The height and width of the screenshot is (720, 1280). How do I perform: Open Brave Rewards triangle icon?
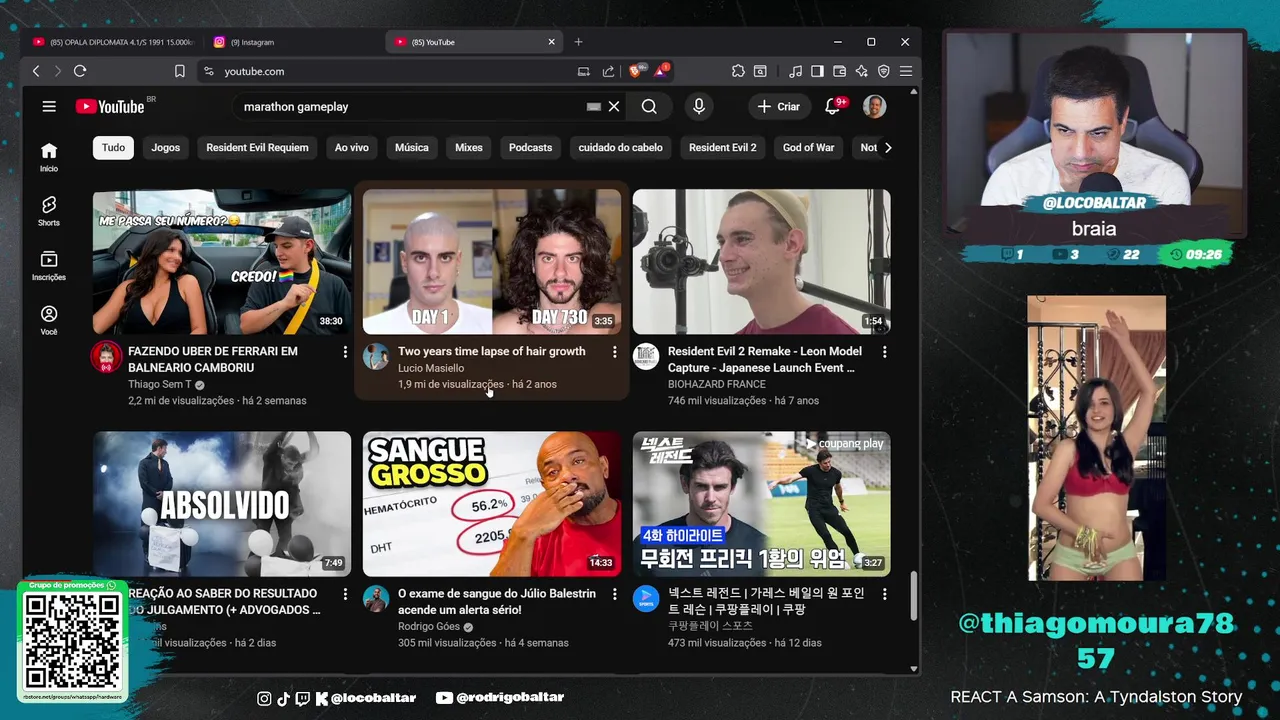click(661, 71)
